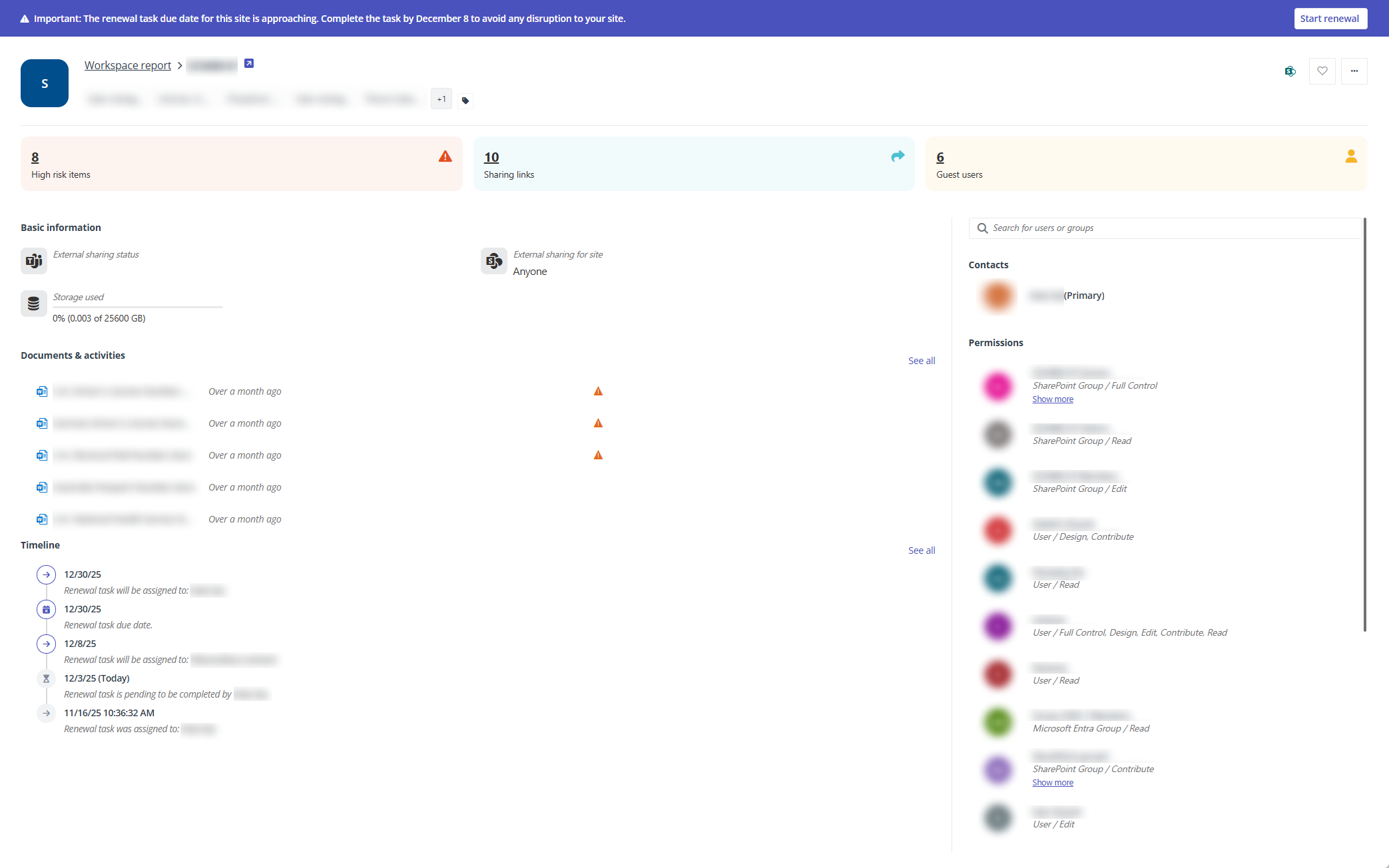Screen dimensions: 1389x868
Task: Click the Storage used progress bar
Action: (x=137, y=308)
